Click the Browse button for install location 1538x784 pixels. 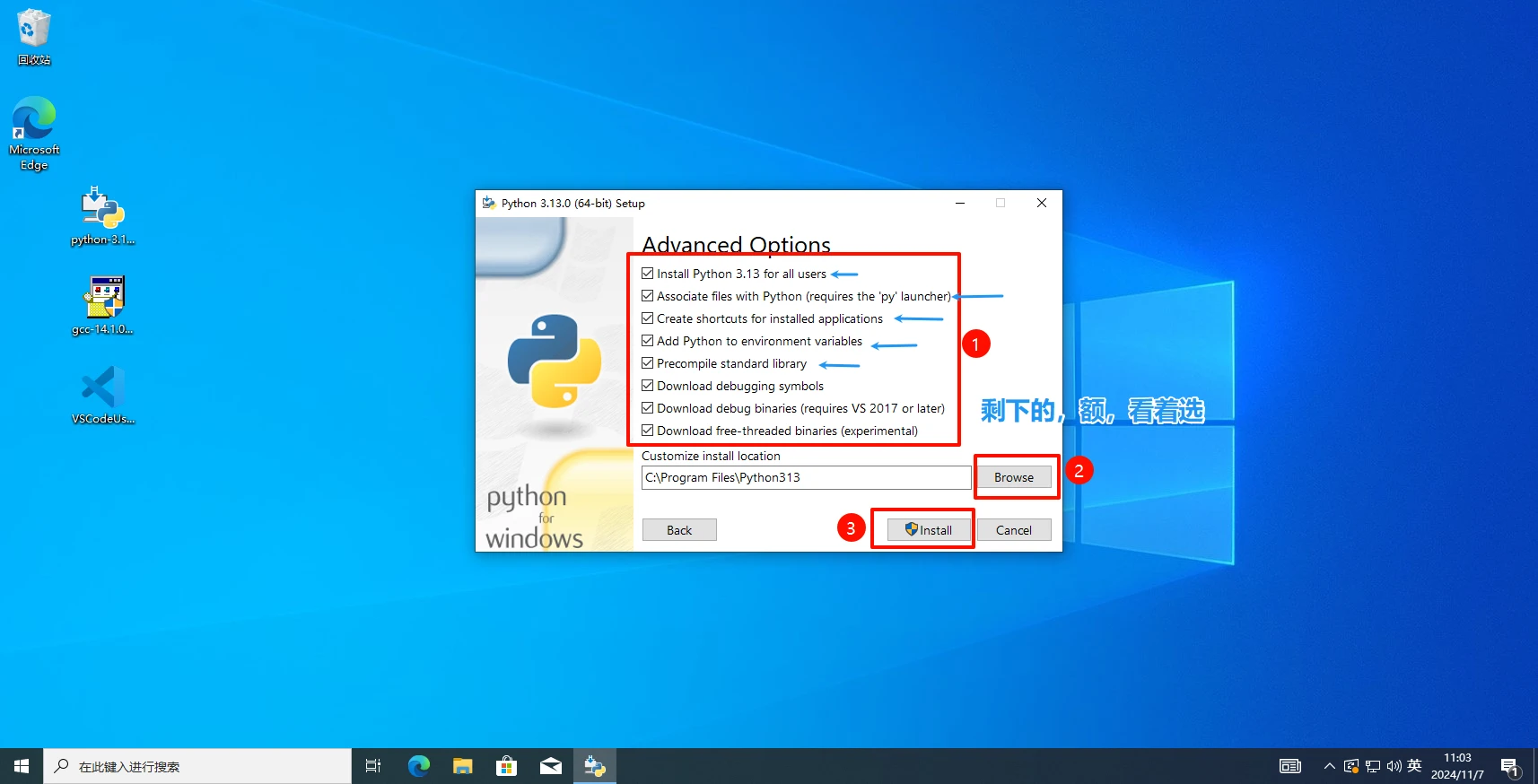click(x=1014, y=477)
